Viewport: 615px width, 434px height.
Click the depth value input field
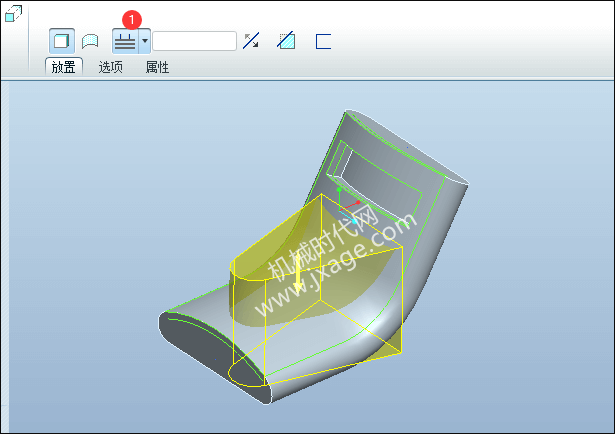195,41
